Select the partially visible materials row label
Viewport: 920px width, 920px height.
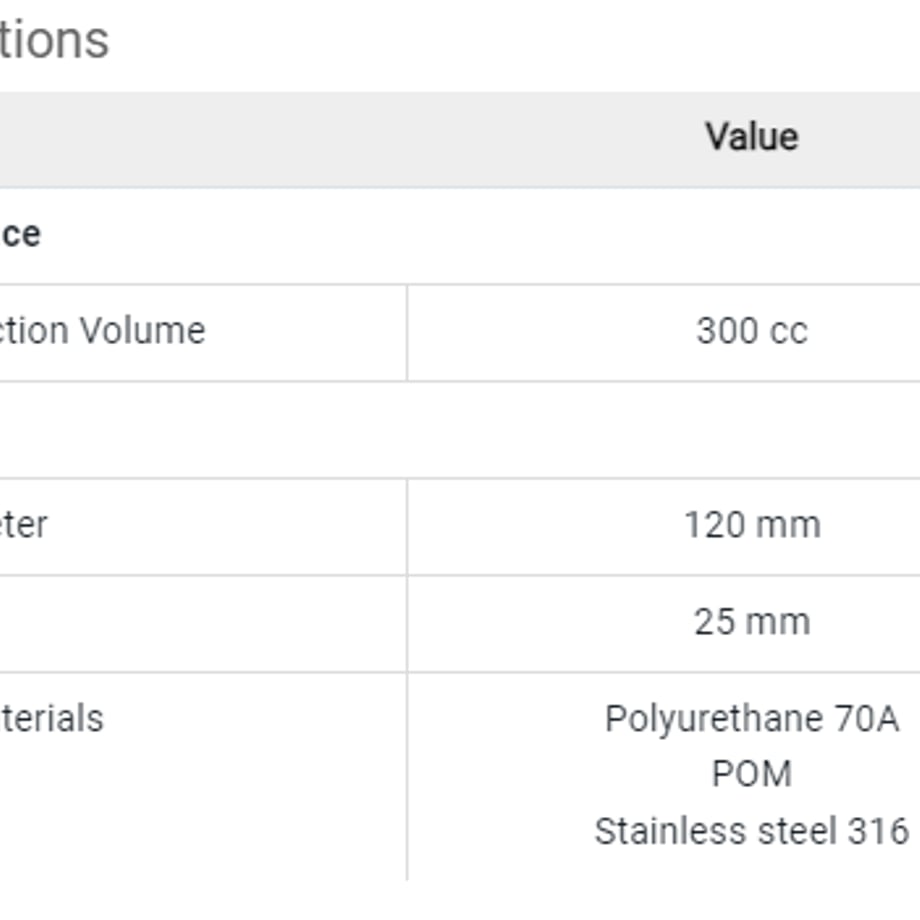pyautogui.click(x=52, y=718)
